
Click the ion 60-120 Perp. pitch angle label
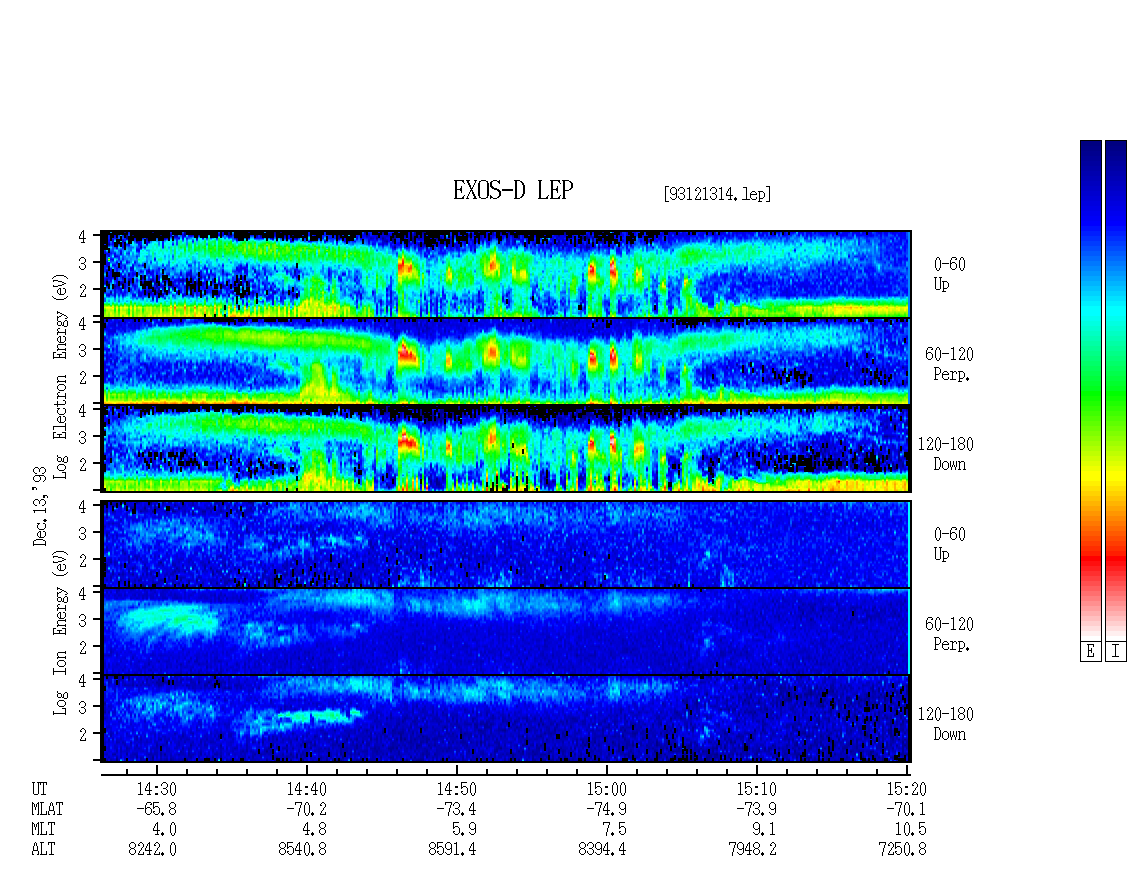tap(949, 634)
